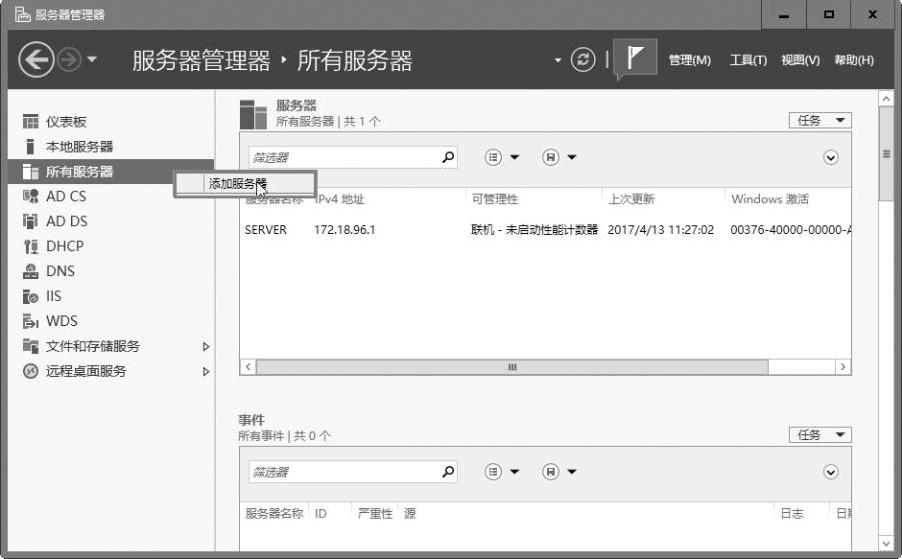
Task: Open the 管理(M) menu
Action: click(x=690, y=60)
